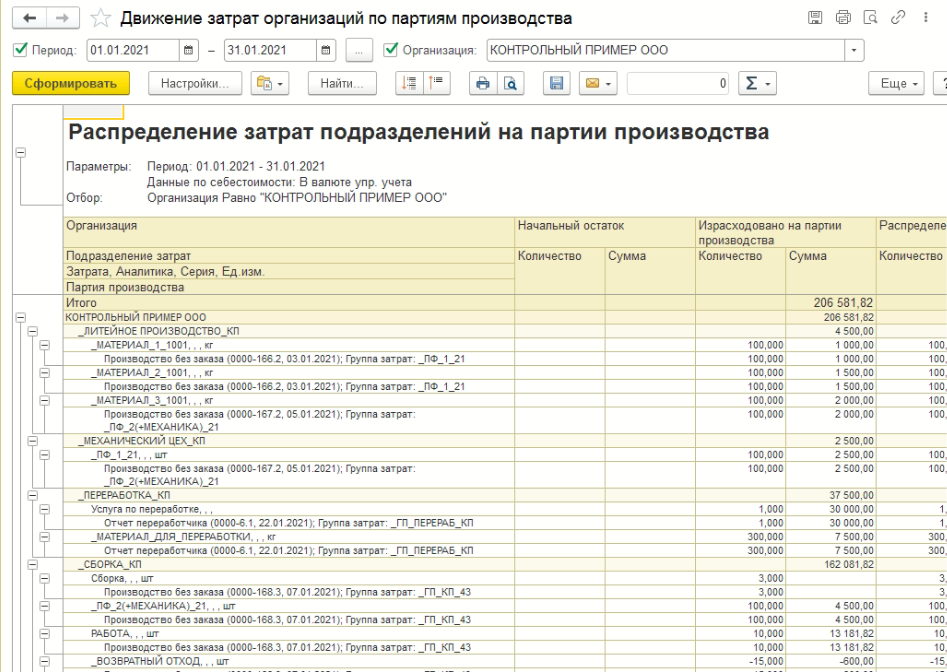Open the send by email dropdown

pyautogui.click(x=596, y=84)
